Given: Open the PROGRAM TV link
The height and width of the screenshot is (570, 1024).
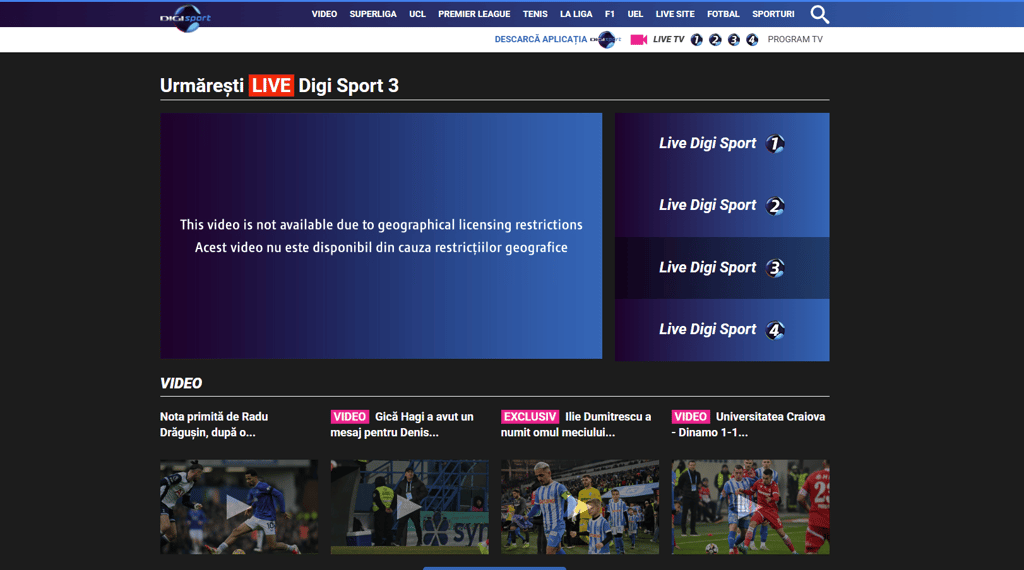Looking at the screenshot, I should click(795, 39).
